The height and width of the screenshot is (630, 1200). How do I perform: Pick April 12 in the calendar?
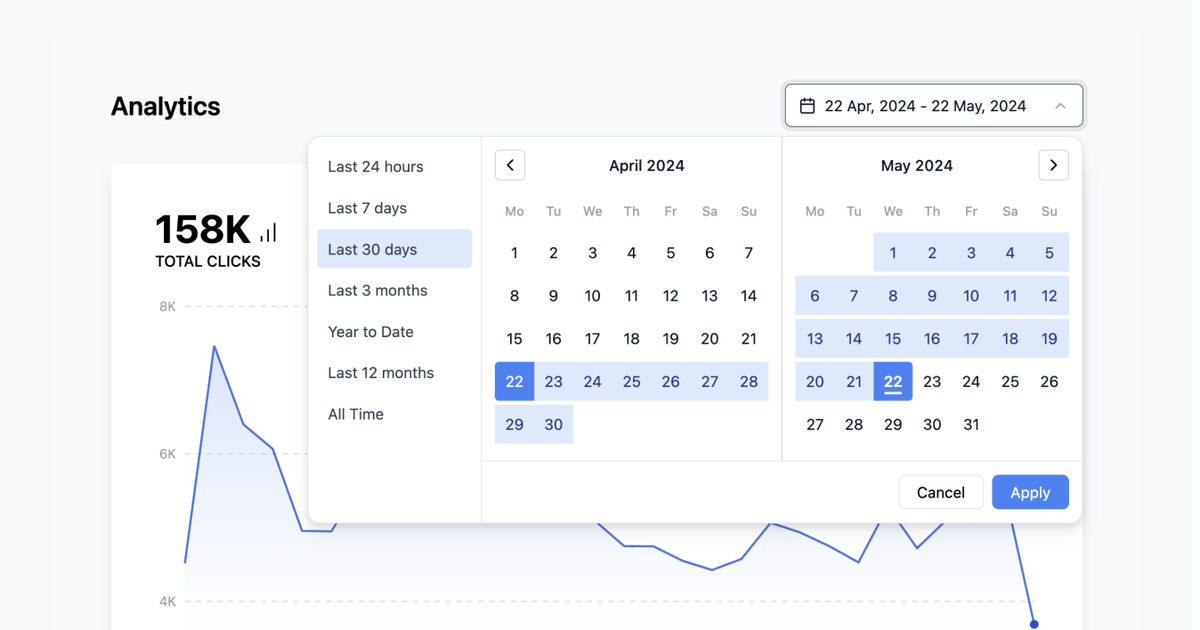click(671, 296)
